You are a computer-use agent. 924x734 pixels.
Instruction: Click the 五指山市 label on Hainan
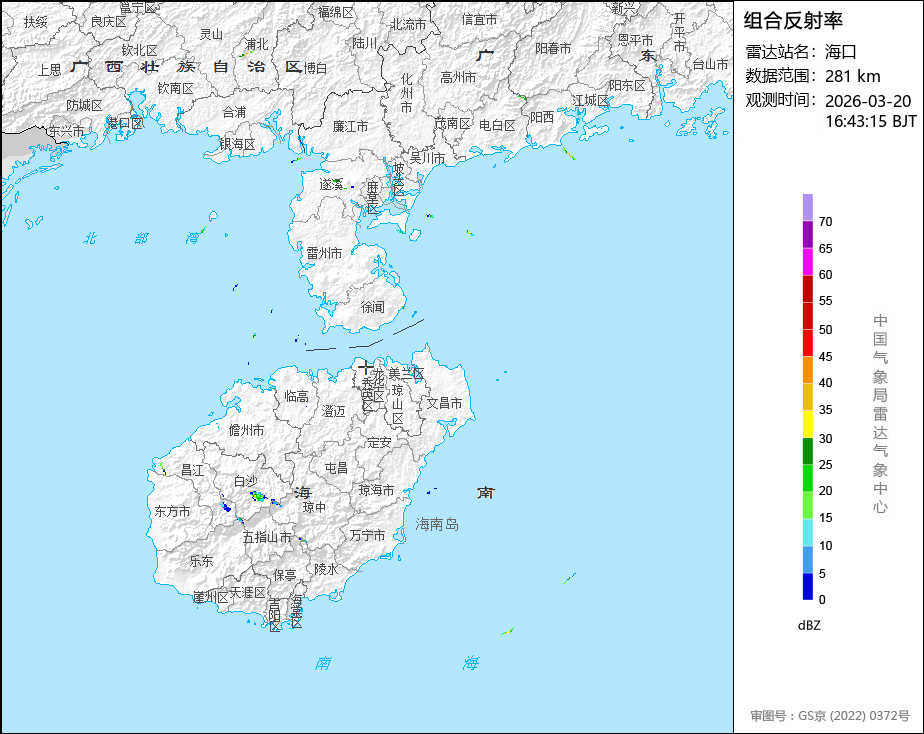tap(267, 537)
